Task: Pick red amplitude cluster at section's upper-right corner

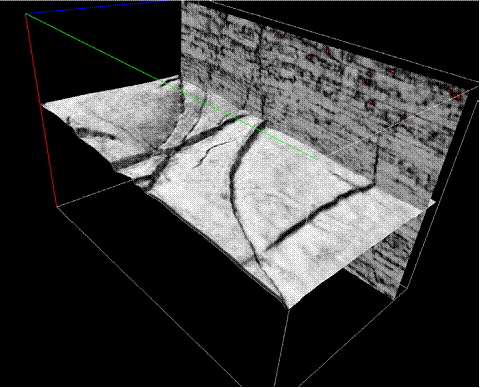Action: [x=458, y=96]
